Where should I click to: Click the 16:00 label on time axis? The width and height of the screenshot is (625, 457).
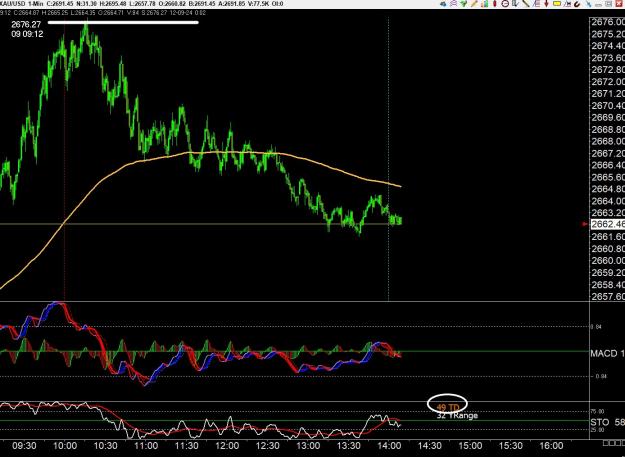[551, 445]
